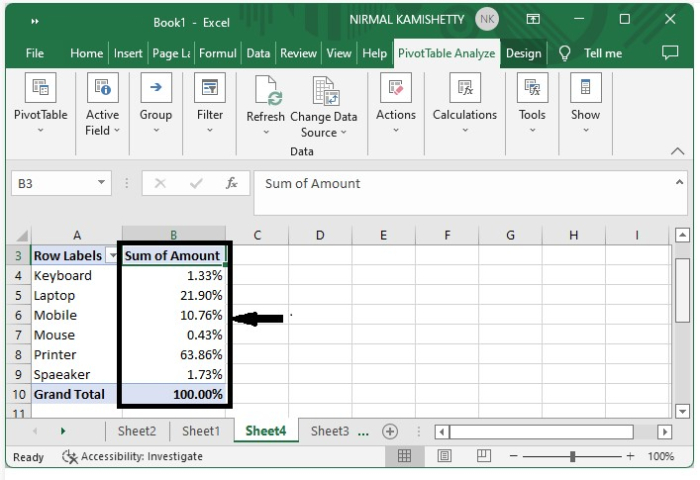This screenshot has height=480, width=700.
Task: Open the File tab
Action: (35, 53)
